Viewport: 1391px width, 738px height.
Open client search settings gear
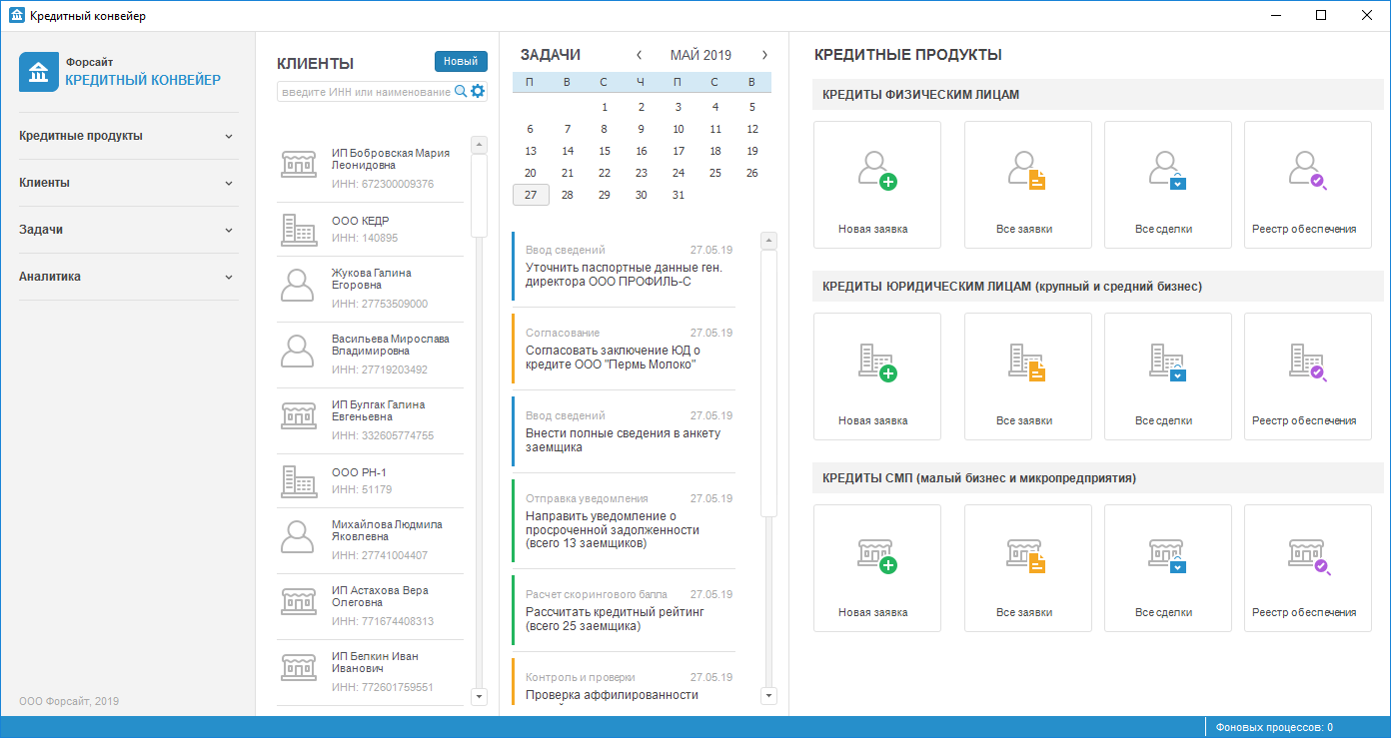(x=478, y=91)
